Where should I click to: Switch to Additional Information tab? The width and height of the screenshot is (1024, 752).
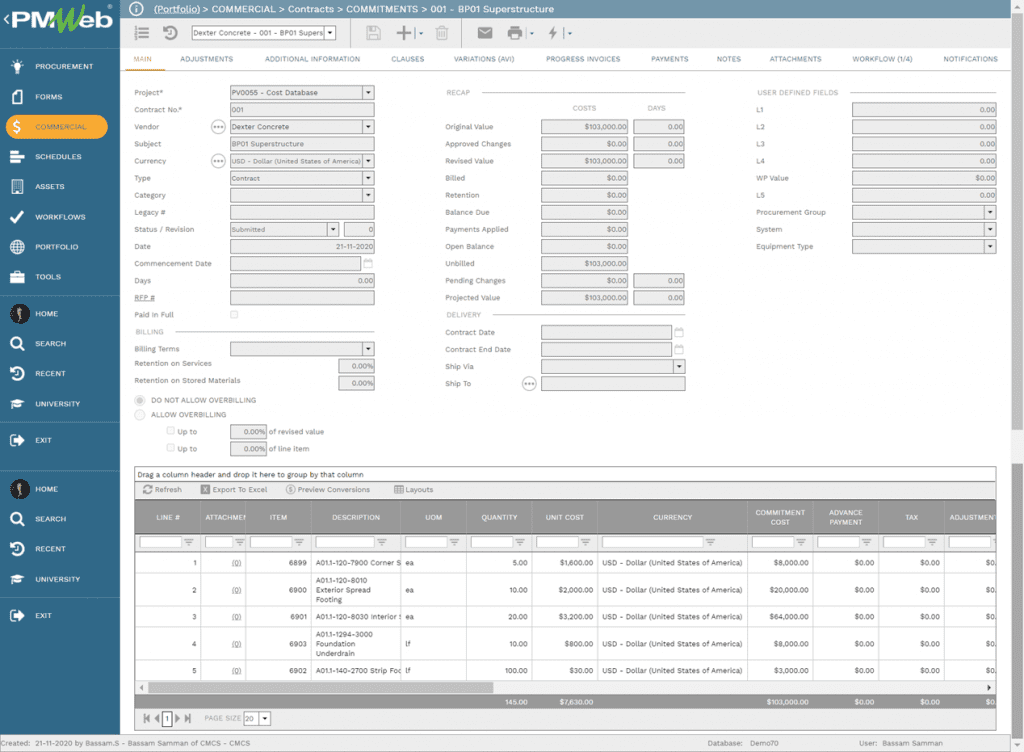pos(312,59)
